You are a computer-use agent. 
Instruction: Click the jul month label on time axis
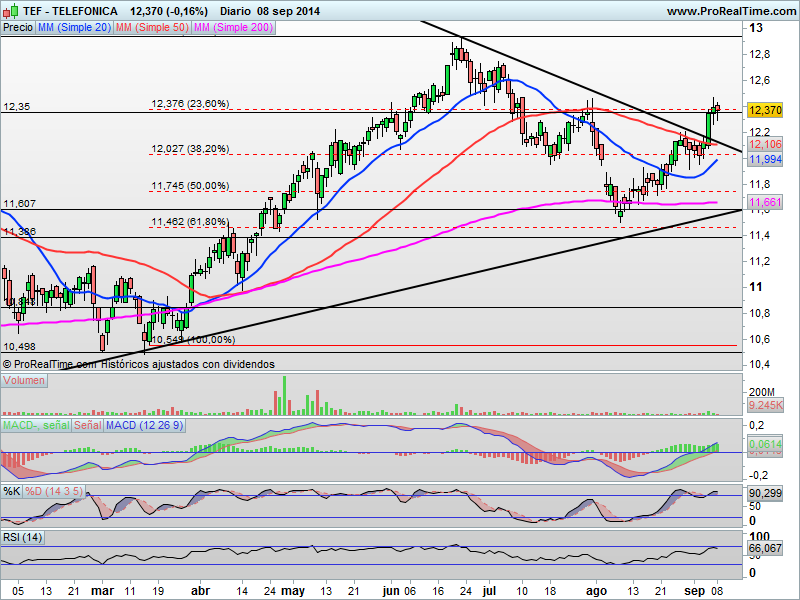tap(489, 591)
